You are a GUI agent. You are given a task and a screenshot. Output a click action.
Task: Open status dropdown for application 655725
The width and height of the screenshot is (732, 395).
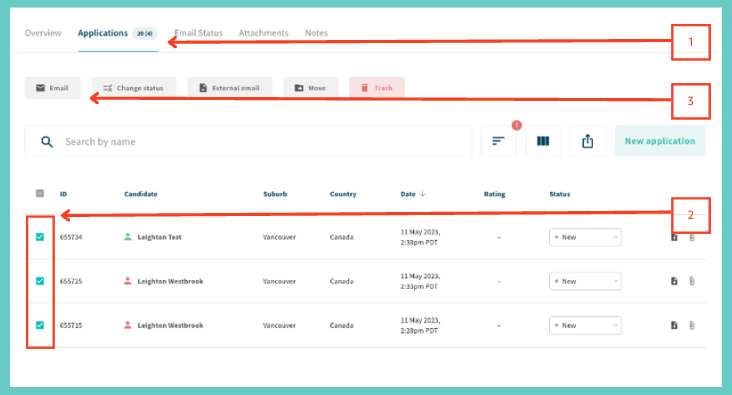pos(585,281)
